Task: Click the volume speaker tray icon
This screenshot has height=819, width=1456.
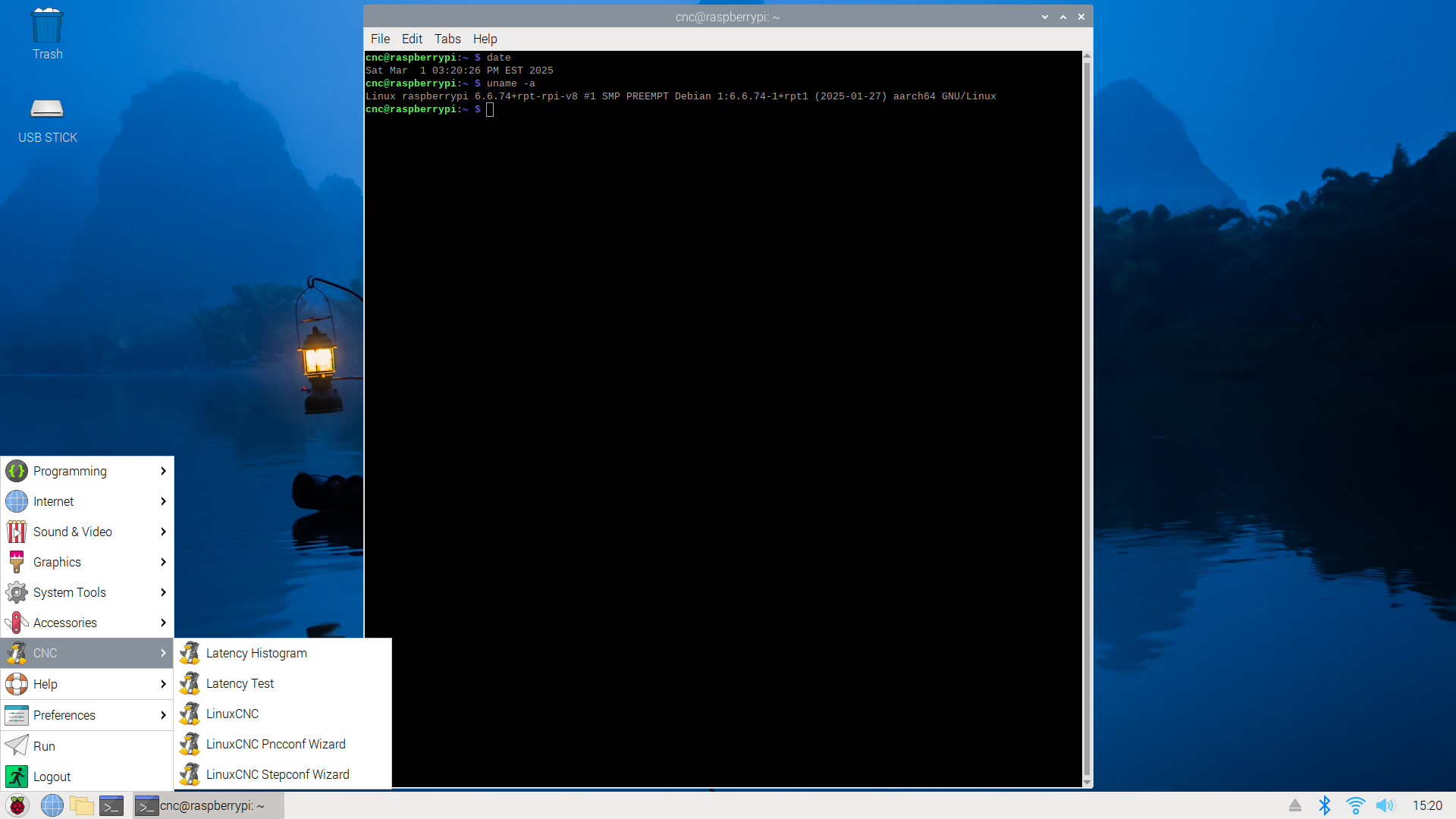Action: coord(1385,805)
